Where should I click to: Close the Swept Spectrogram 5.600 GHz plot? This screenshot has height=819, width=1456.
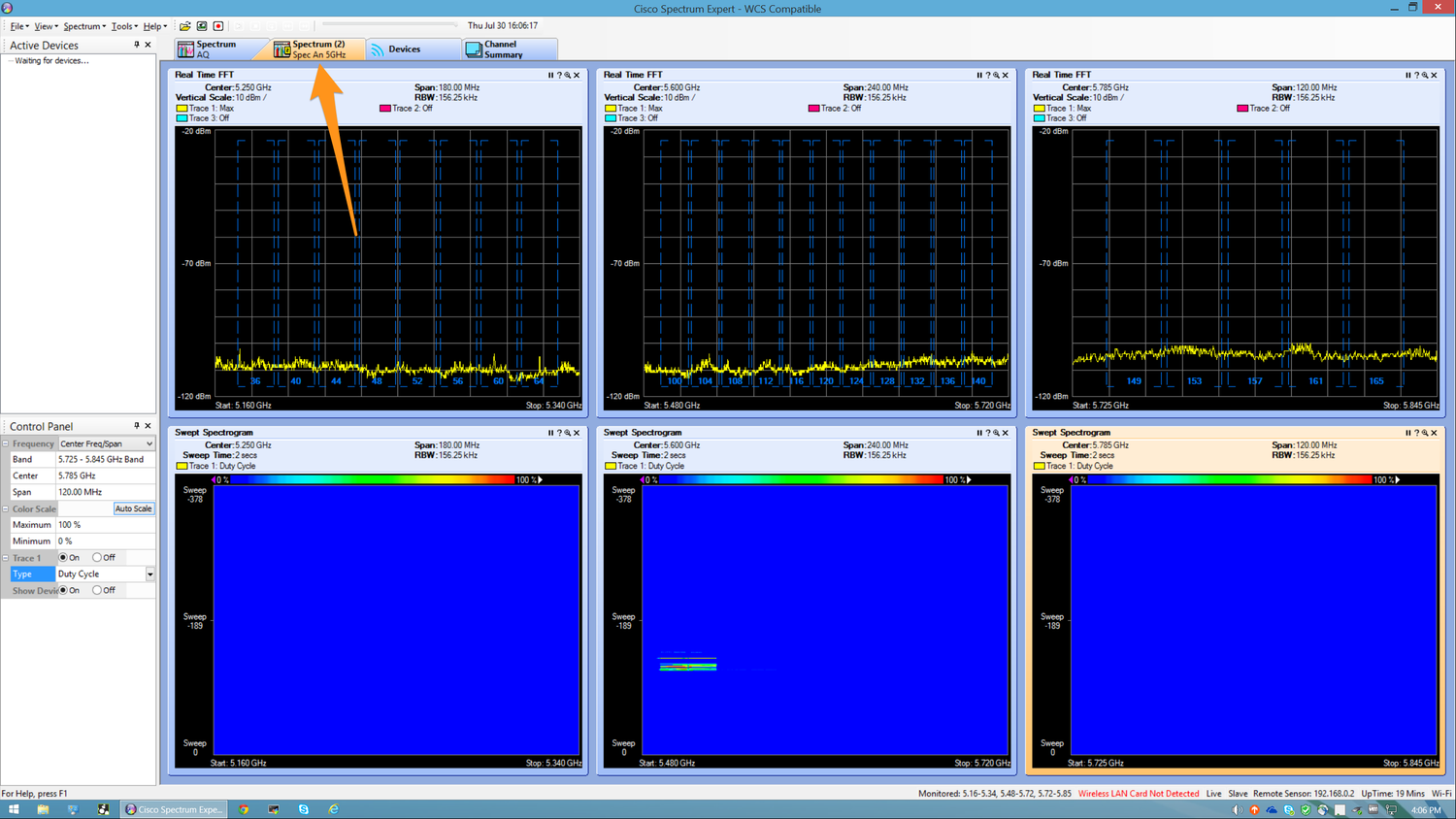tap(1006, 433)
